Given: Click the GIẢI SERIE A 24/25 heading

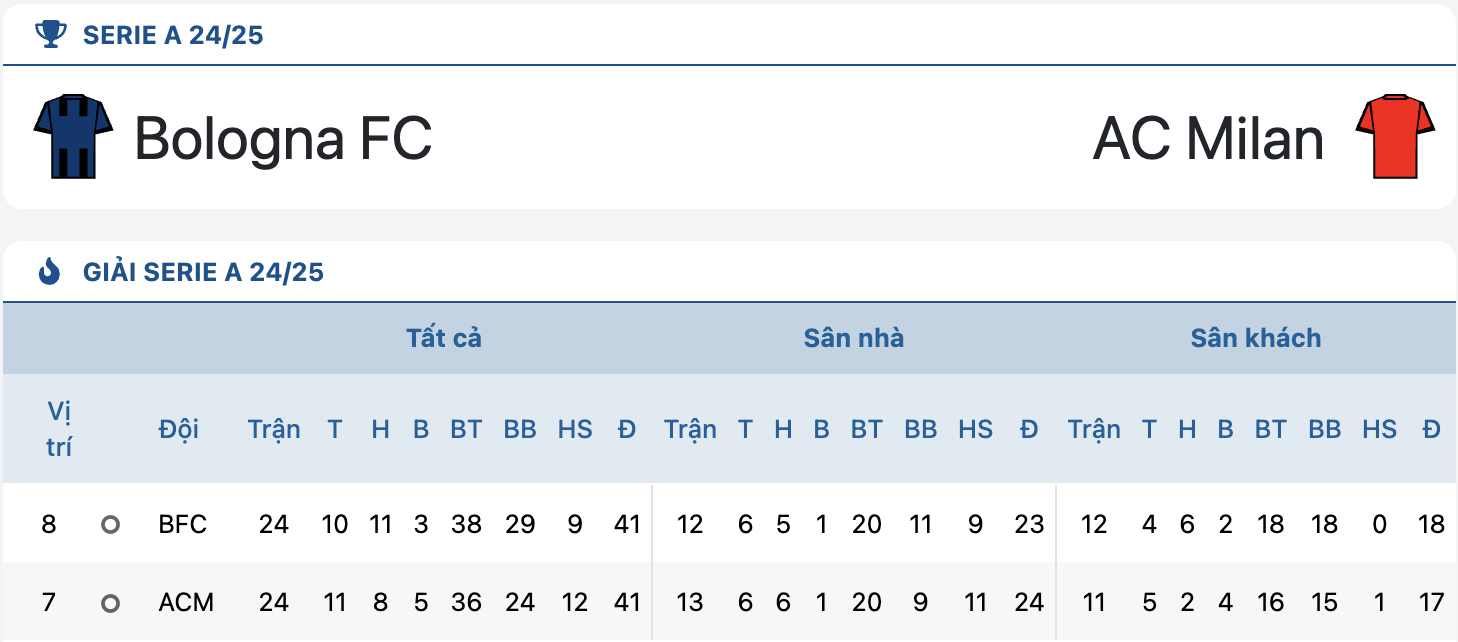Looking at the screenshot, I should [x=203, y=271].
